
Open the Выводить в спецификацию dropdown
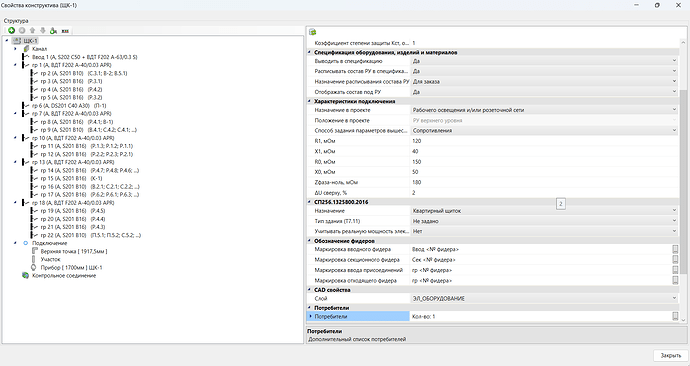click(674, 61)
